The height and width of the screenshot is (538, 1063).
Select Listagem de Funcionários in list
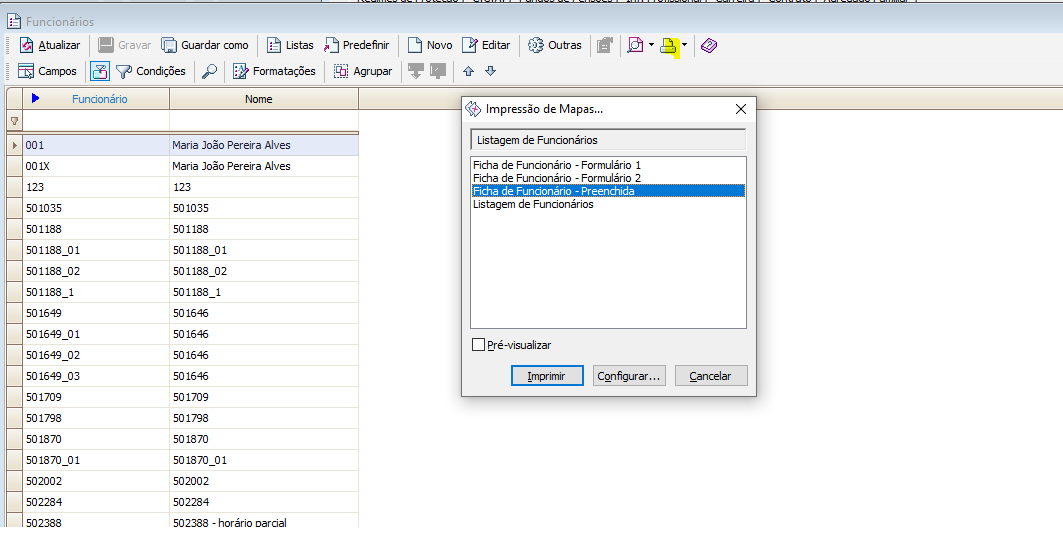click(533, 204)
